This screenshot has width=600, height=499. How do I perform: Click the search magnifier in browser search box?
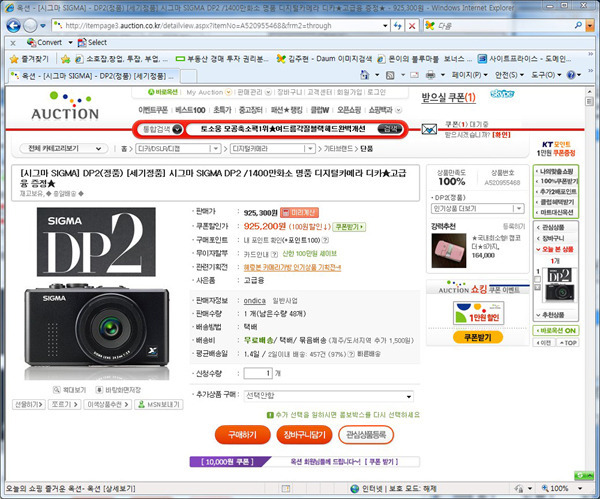click(x=579, y=25)
